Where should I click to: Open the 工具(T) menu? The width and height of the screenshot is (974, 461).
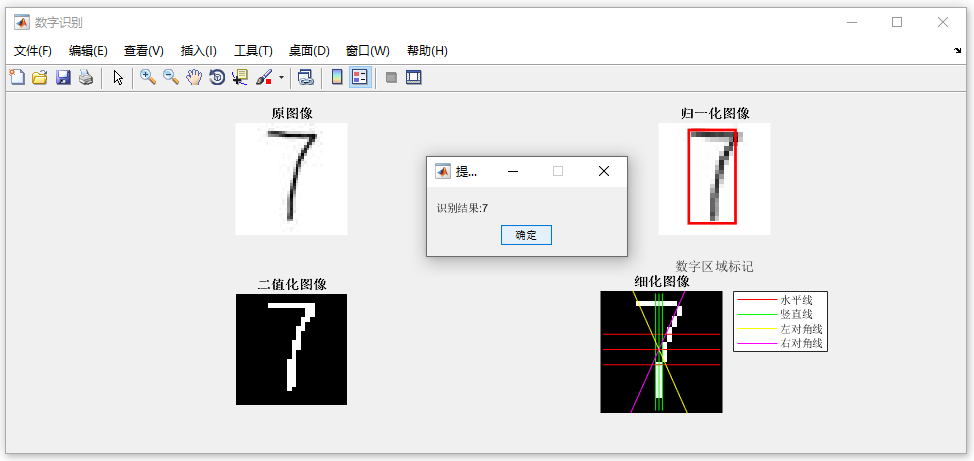pyautogui.click(x=253, y=51)
